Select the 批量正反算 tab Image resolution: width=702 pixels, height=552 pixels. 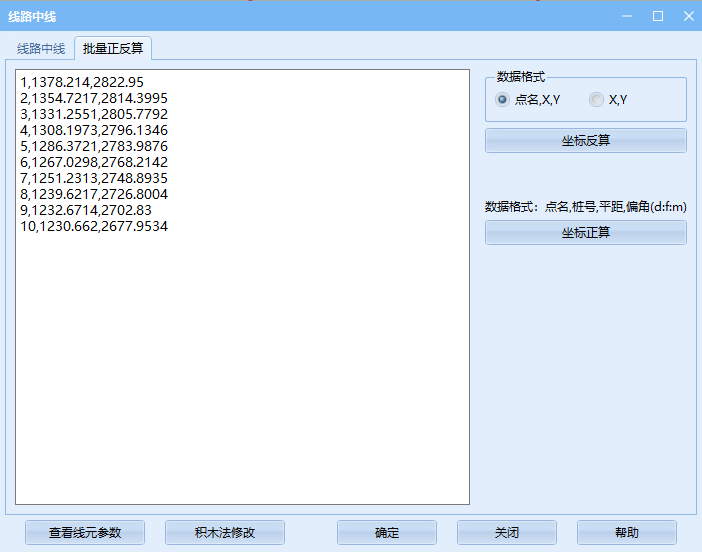(x=113, y=48)
